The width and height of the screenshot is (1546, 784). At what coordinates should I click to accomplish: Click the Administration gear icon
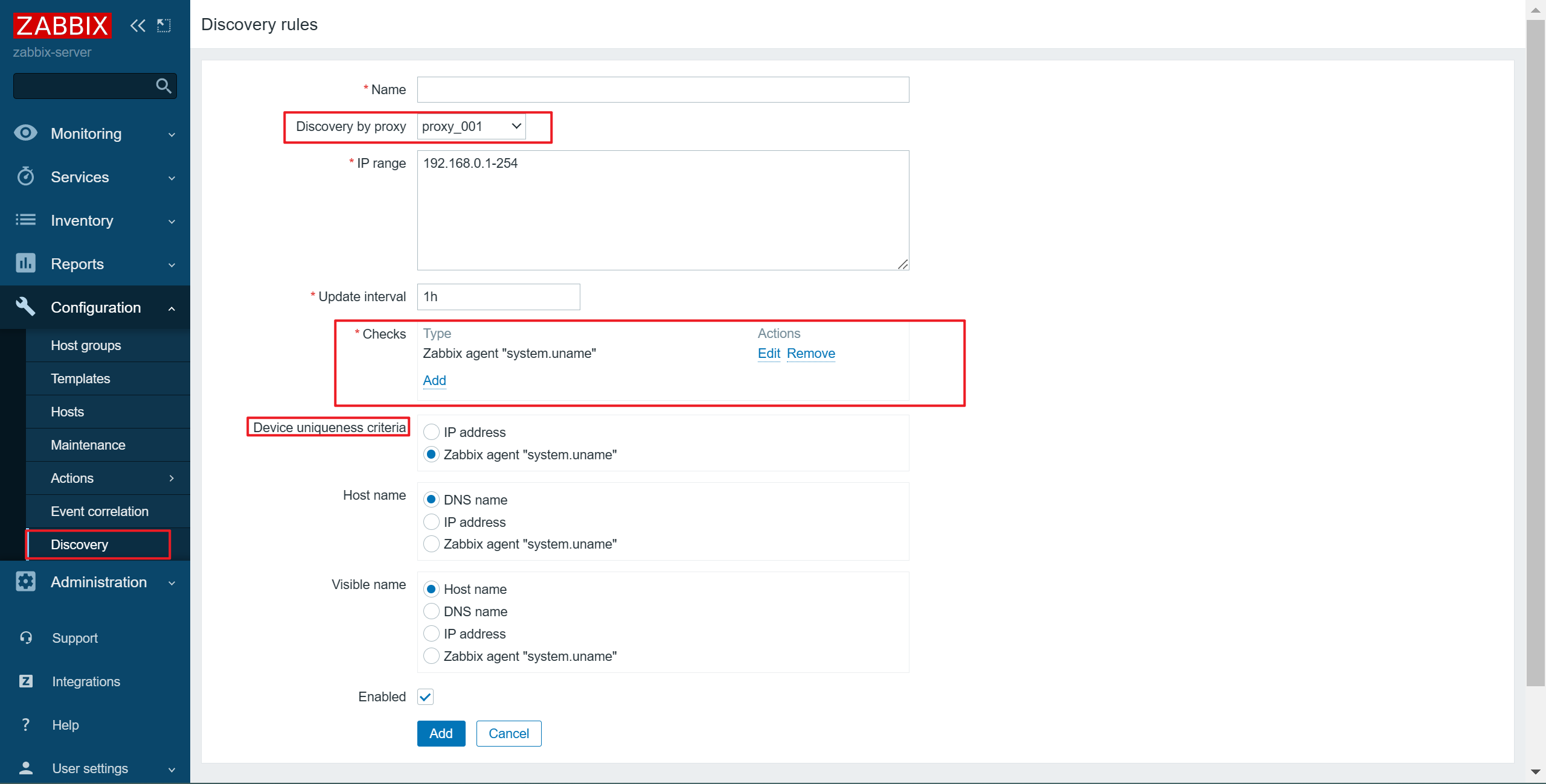pos(25,582)
